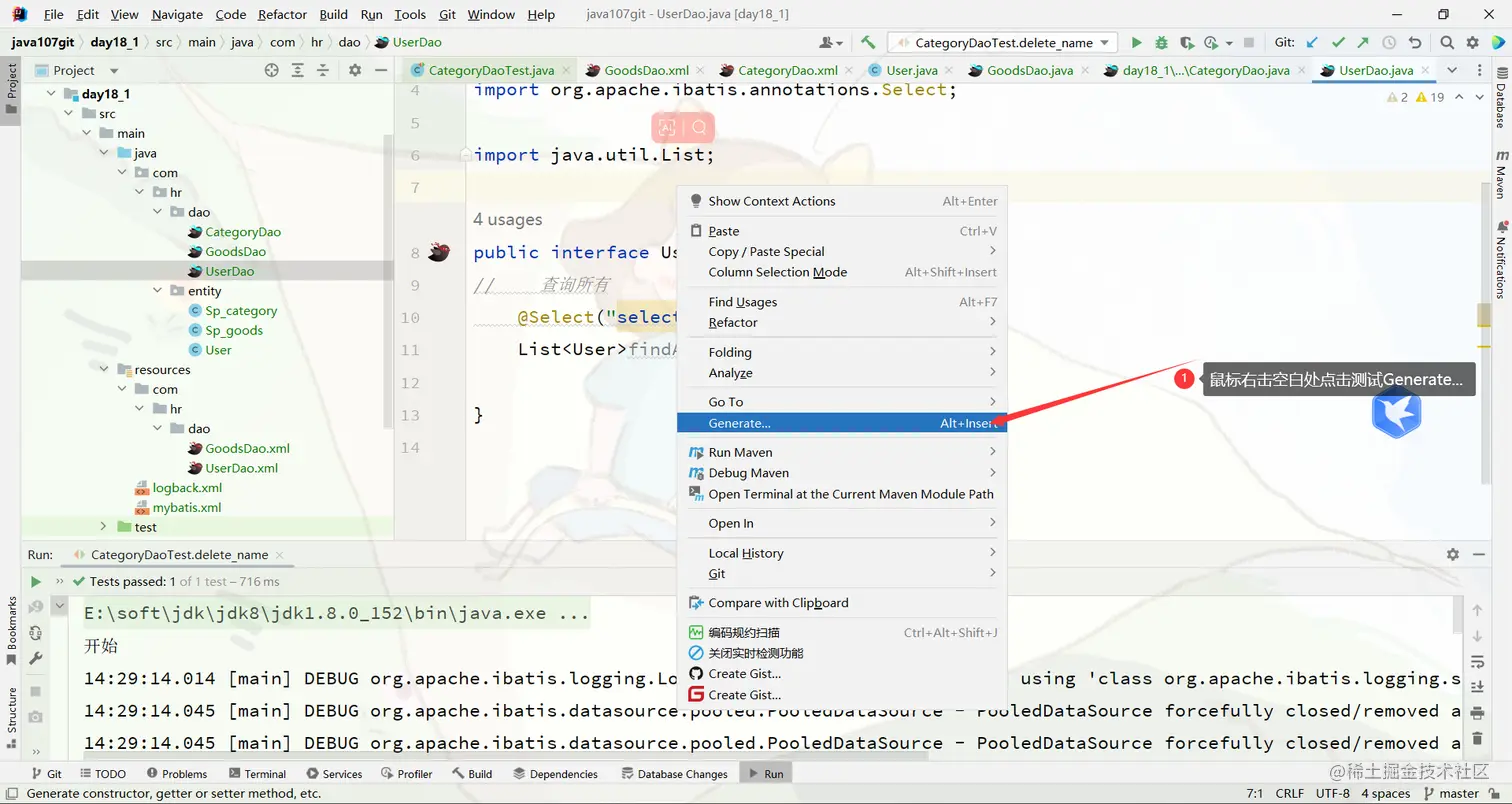This screenshot has width=1512, height=804.
Task: Push commits with the Git green arrow
Action: [x=1363, y=42]
